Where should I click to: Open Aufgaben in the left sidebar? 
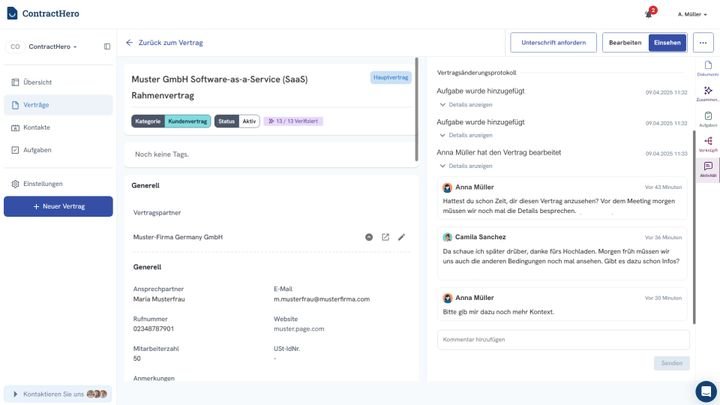(x=58, y=150)
